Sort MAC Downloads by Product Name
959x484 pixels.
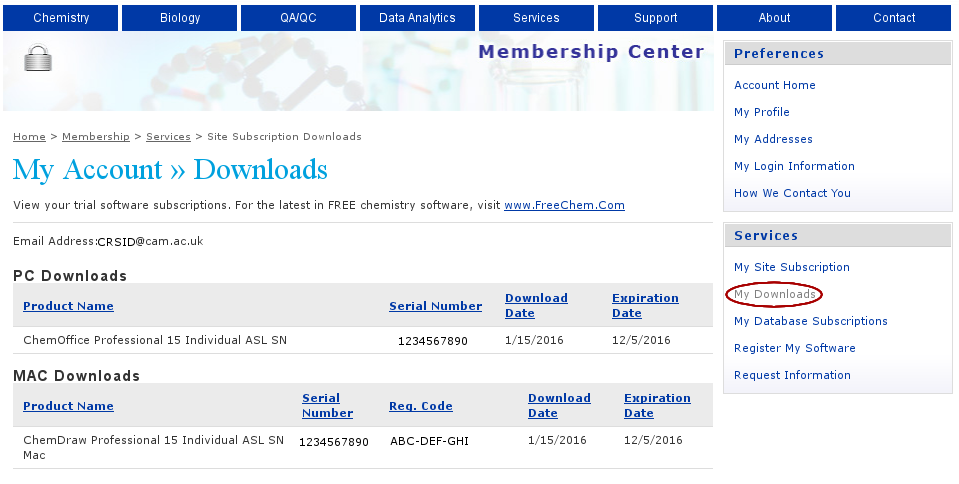[x=68, y=406]
